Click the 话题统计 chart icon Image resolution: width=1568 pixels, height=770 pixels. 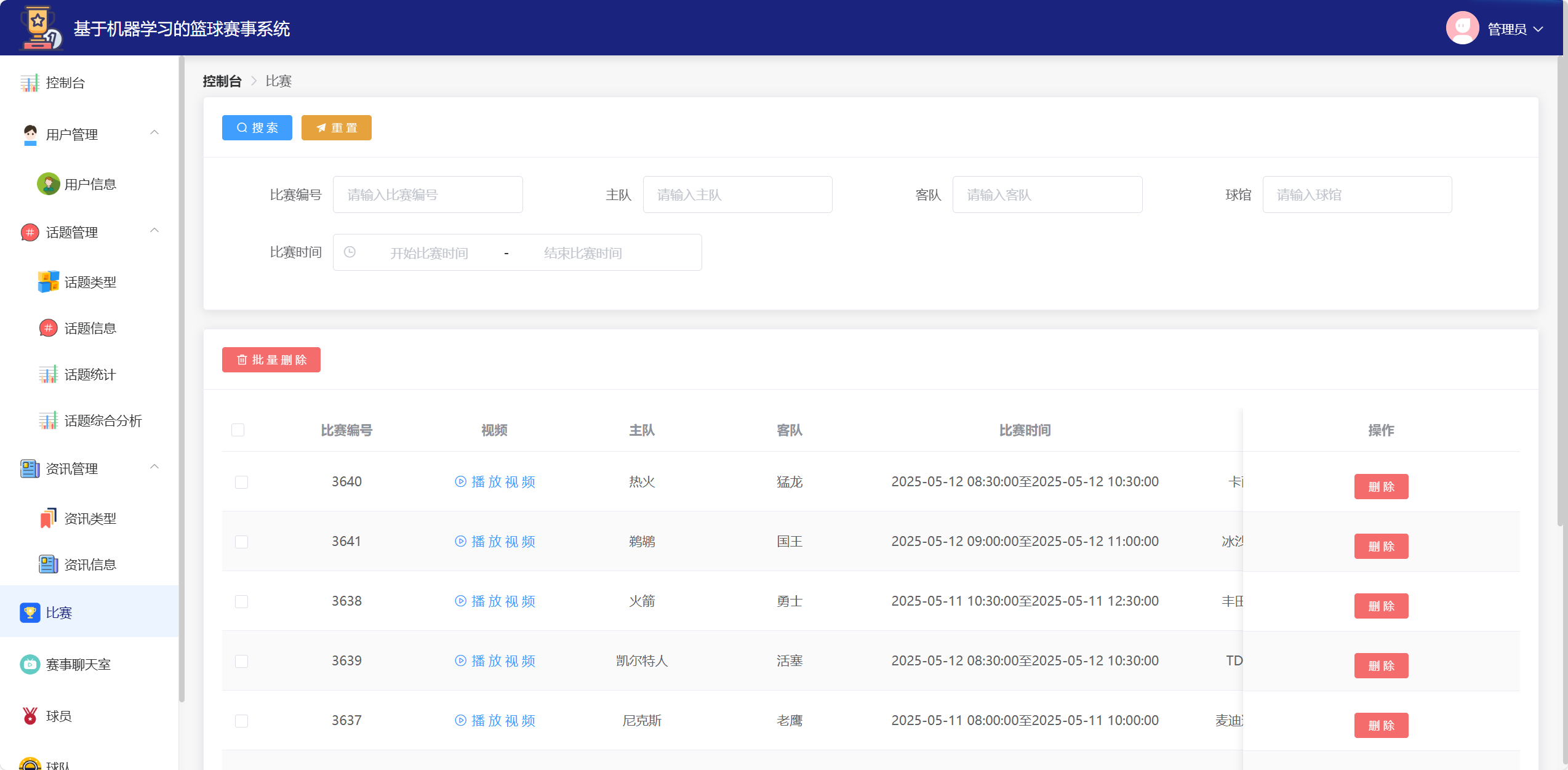point(48,374)
